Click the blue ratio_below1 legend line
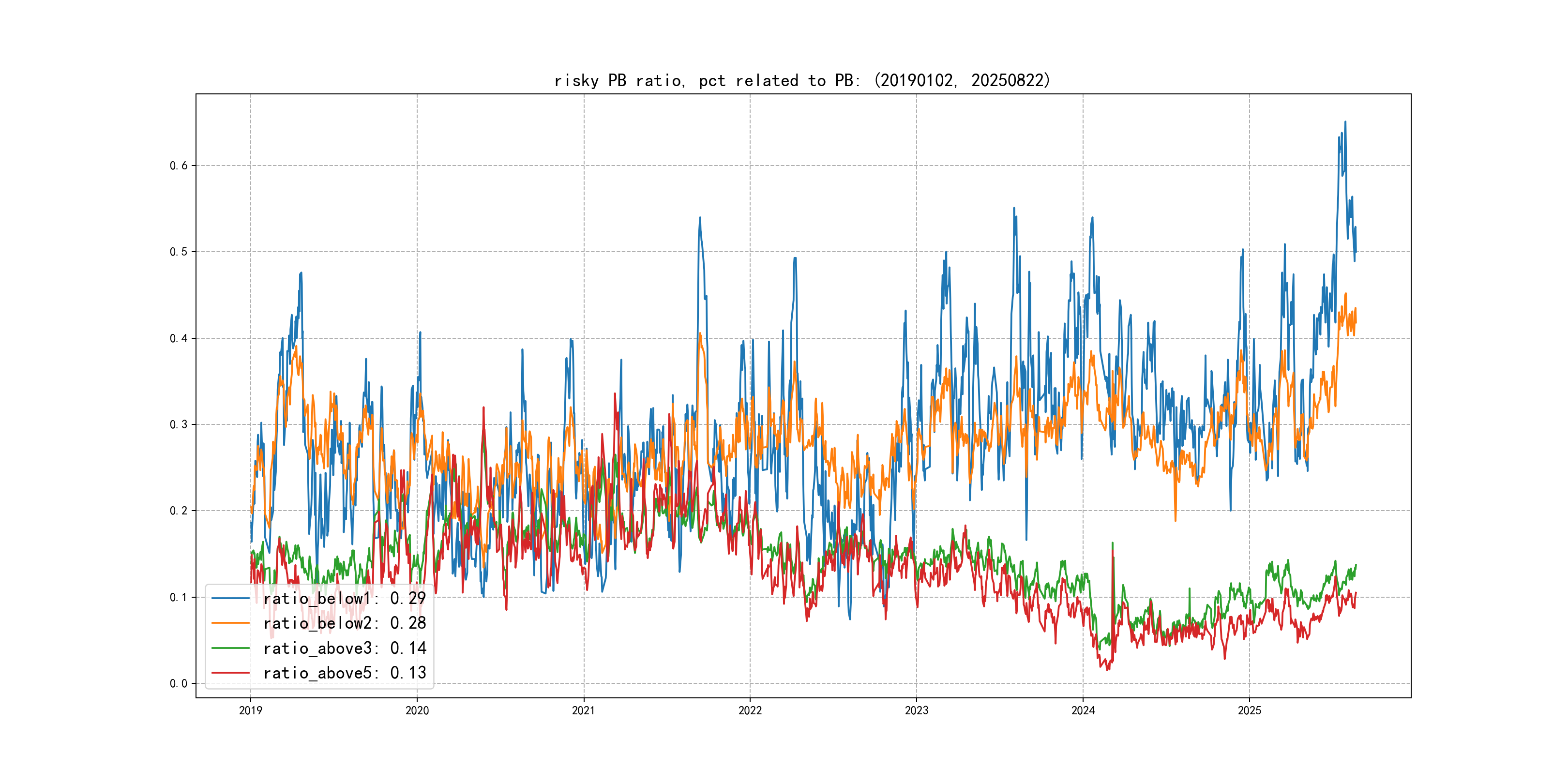1568x784 pixels. point(230,598)
